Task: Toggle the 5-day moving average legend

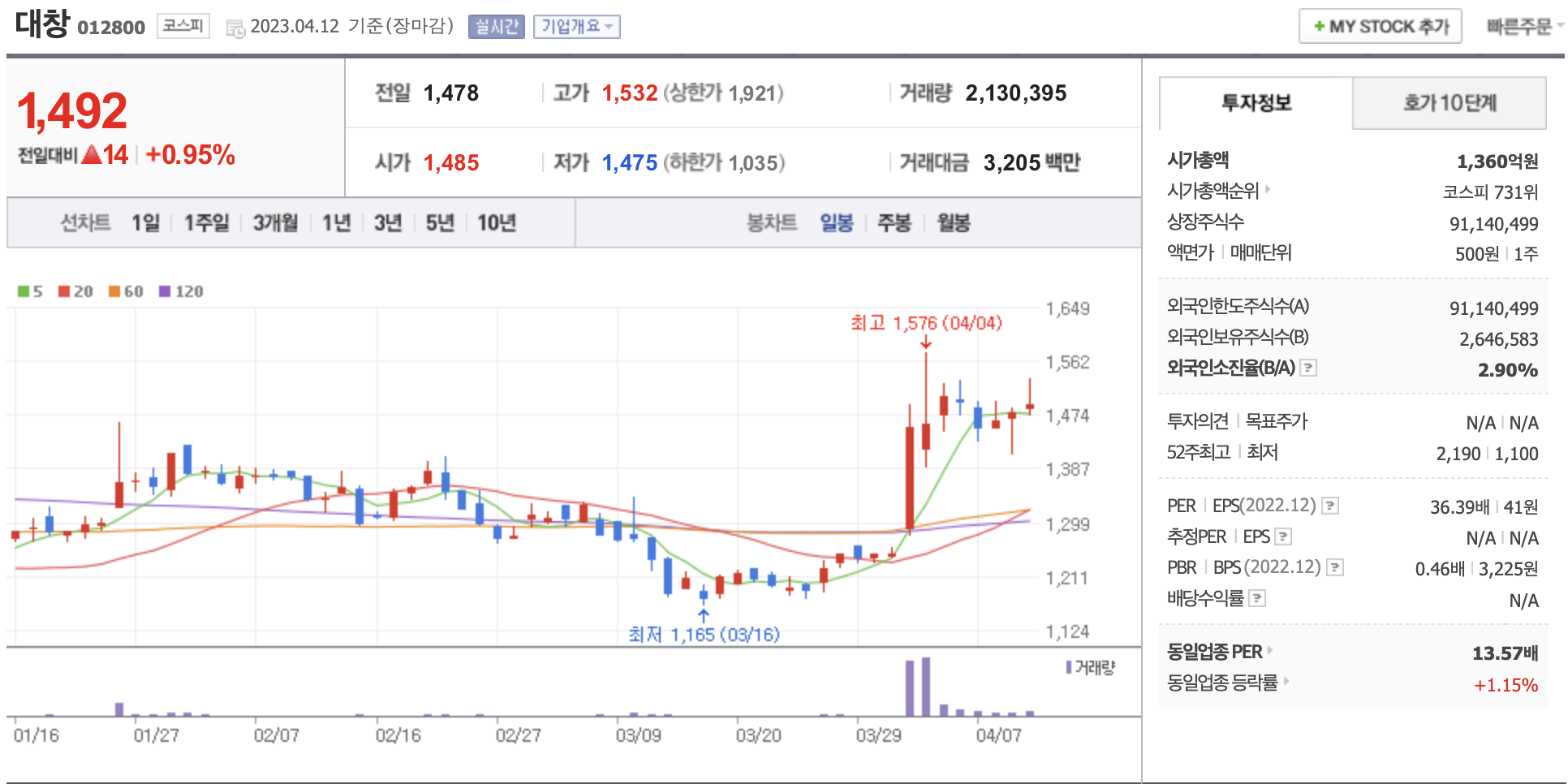Action: 30,291
